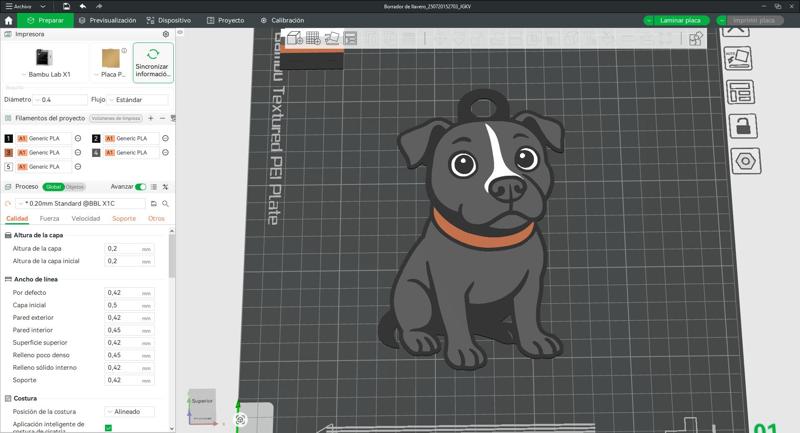This screenshot has height=433, width=800.
Task: Click the Imprimir placa button
Action: coord(754,20)
